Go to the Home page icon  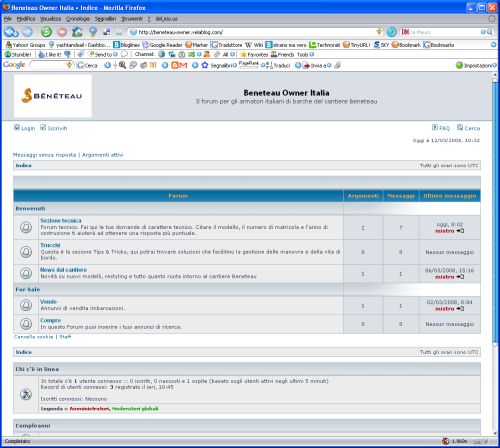pyautogui.click(x=77, y=32)
